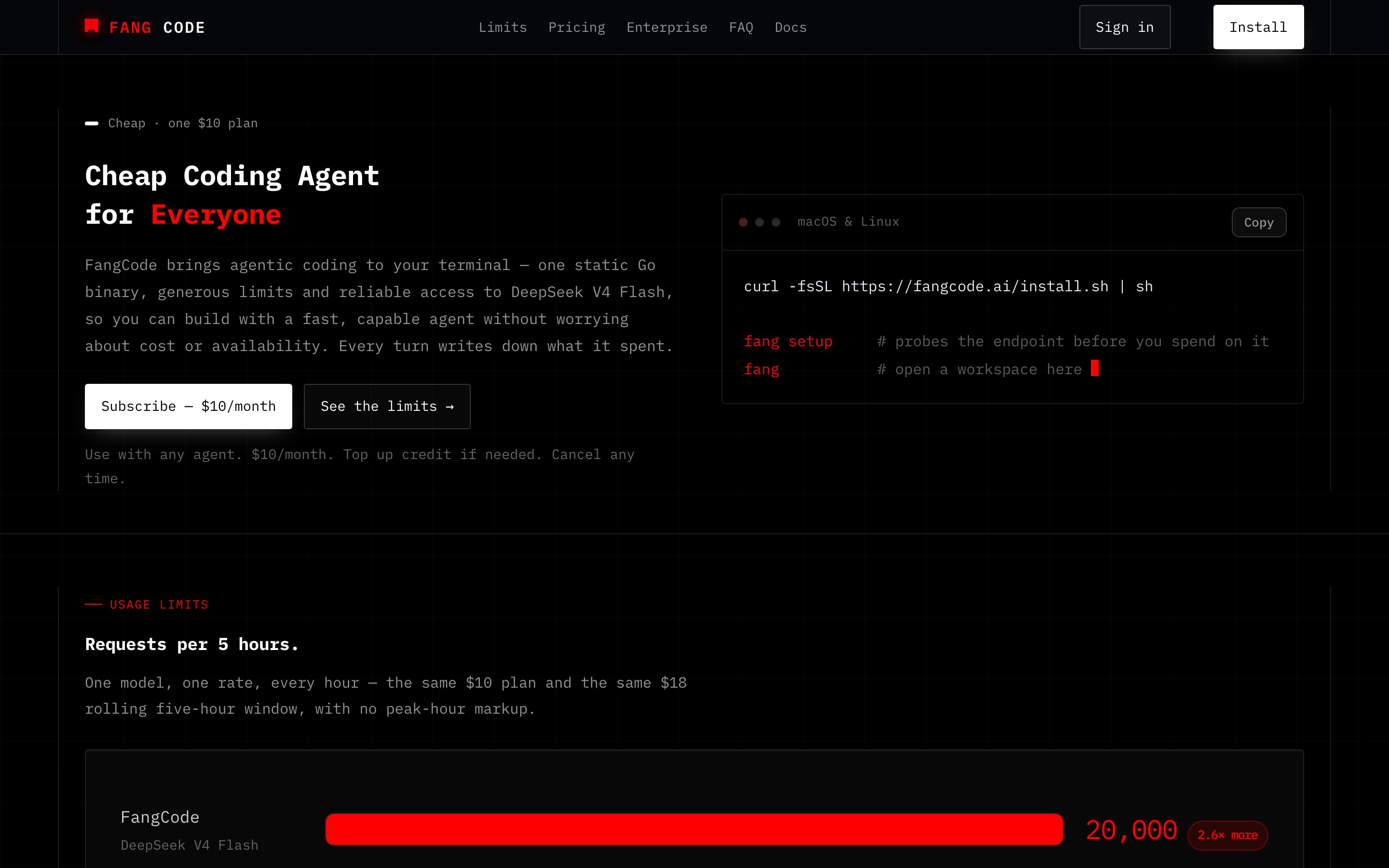Click the red FangCode usage bar

pyautogui.click(x=694, y=829)
